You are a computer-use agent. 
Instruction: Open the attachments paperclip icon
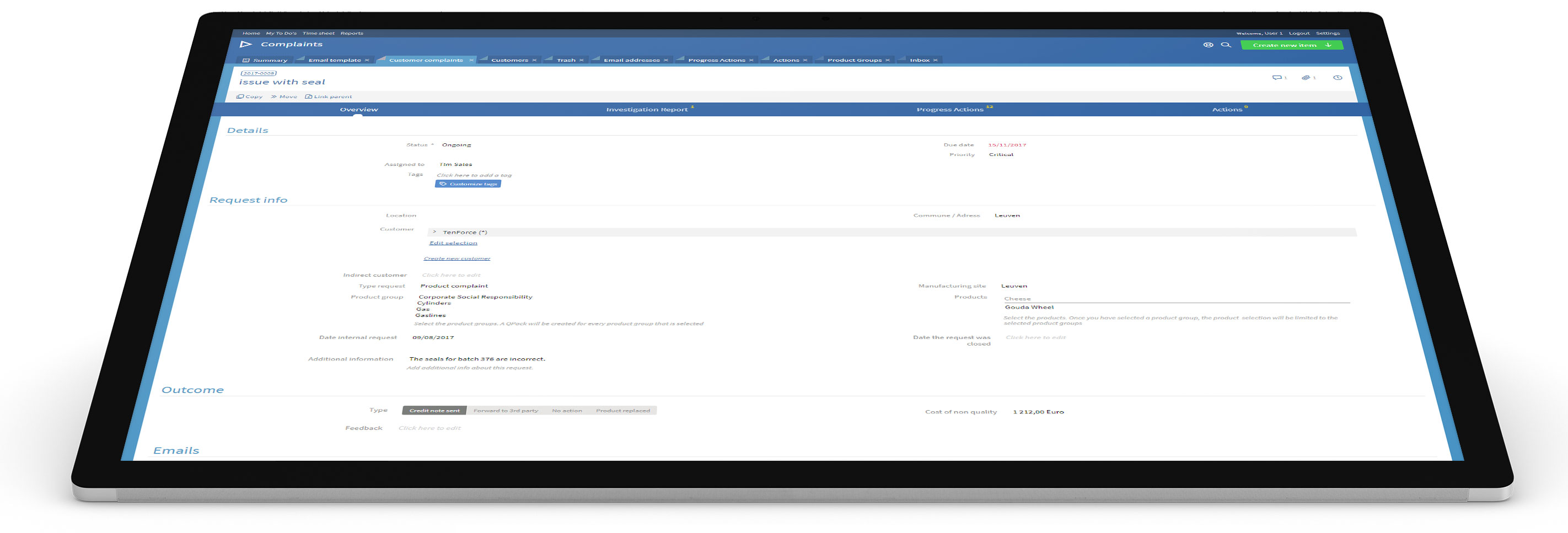(1305, 78)
